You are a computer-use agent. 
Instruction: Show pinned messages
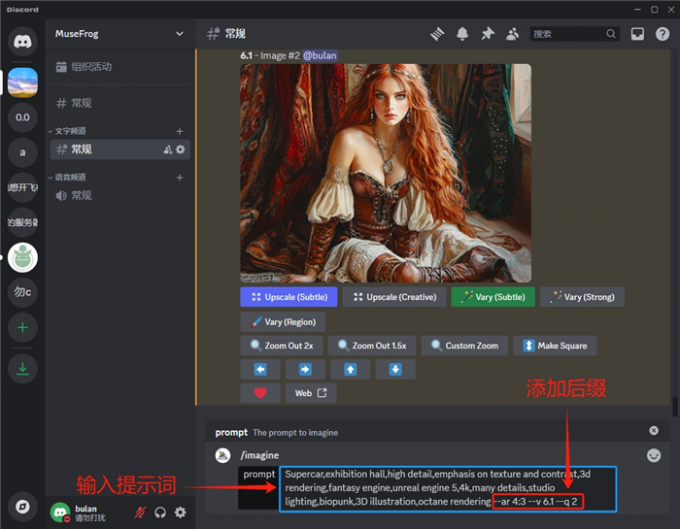pyautogui.click(x=487, y=34)
